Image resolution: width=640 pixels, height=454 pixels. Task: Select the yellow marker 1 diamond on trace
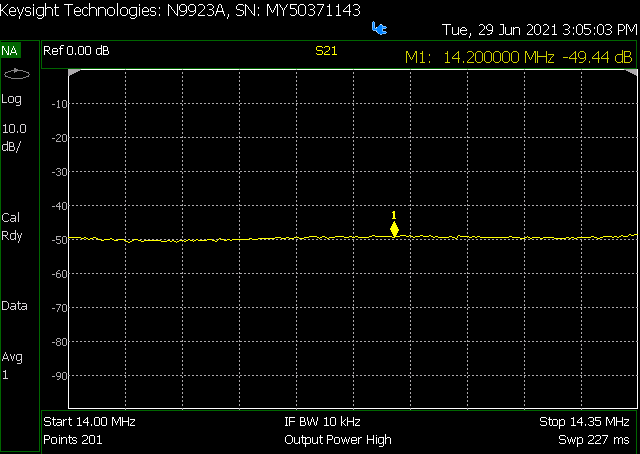click(394, 229)
